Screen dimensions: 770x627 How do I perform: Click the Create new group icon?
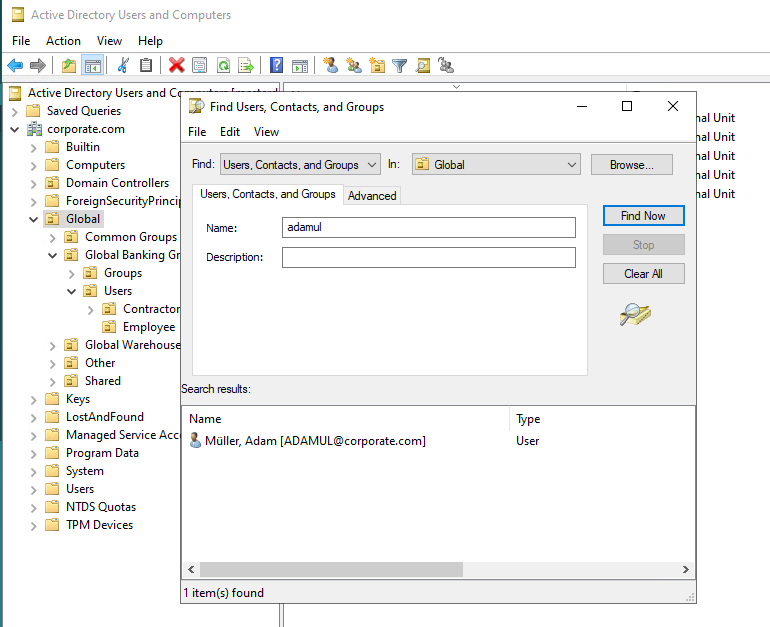[354, 65]
